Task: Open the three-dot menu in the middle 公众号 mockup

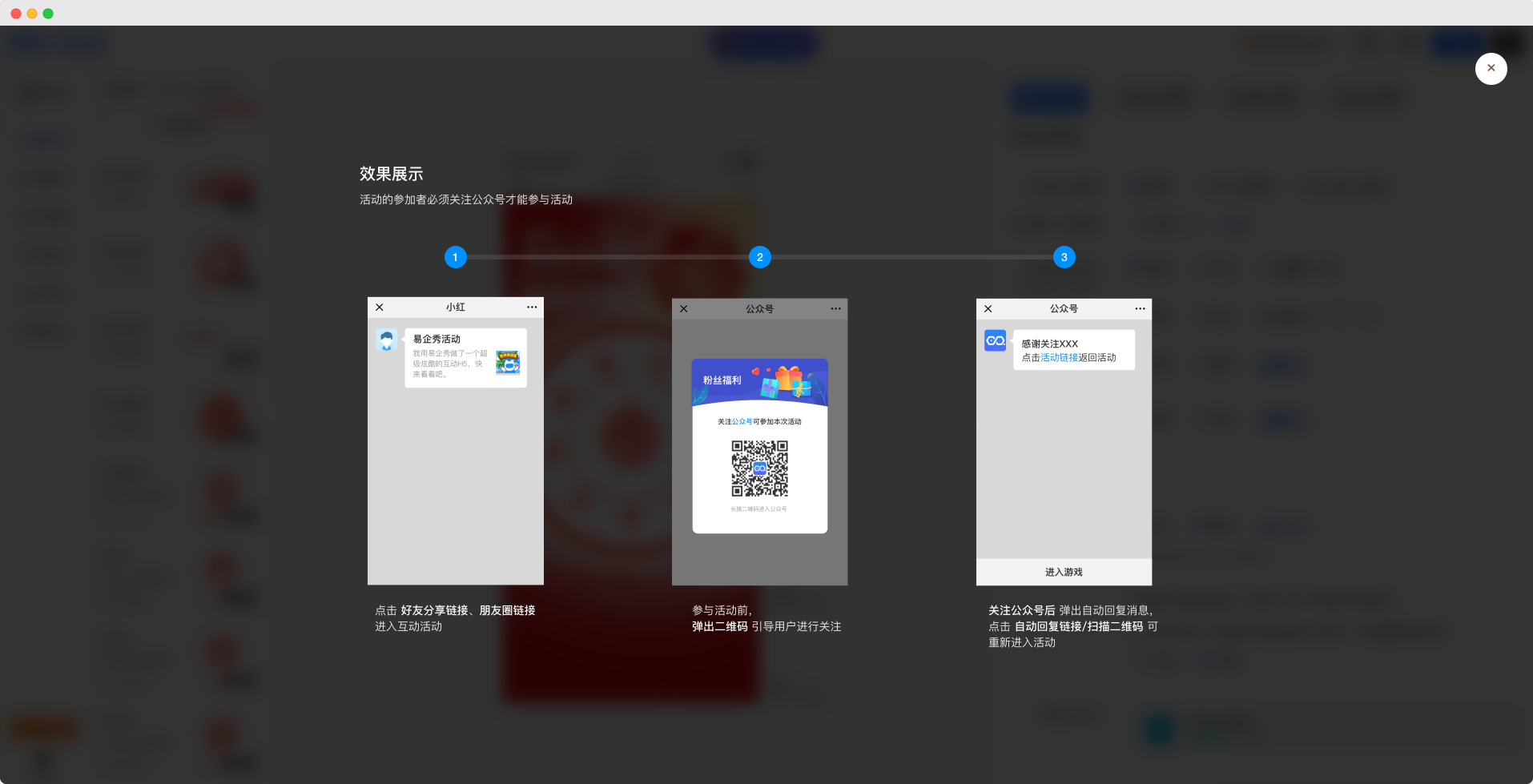Action: [x=835, y=309]
